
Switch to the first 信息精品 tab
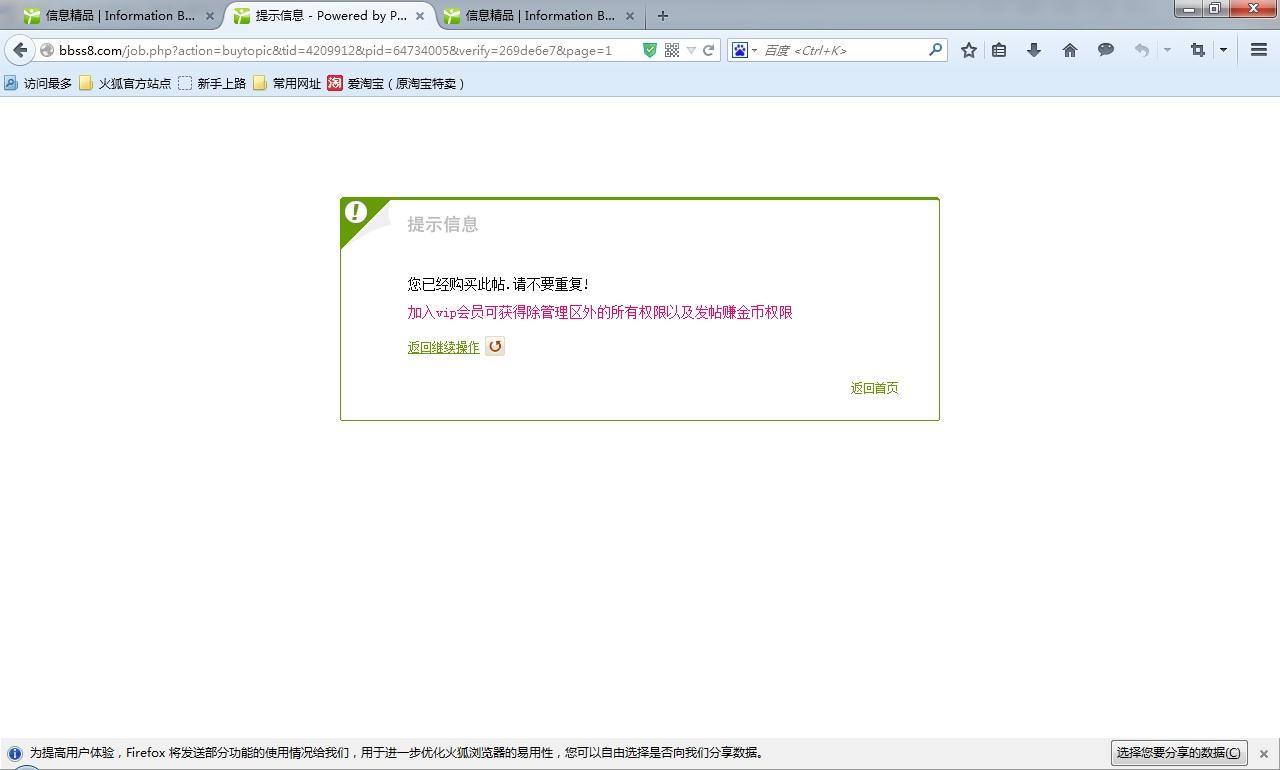click(118, 16)
